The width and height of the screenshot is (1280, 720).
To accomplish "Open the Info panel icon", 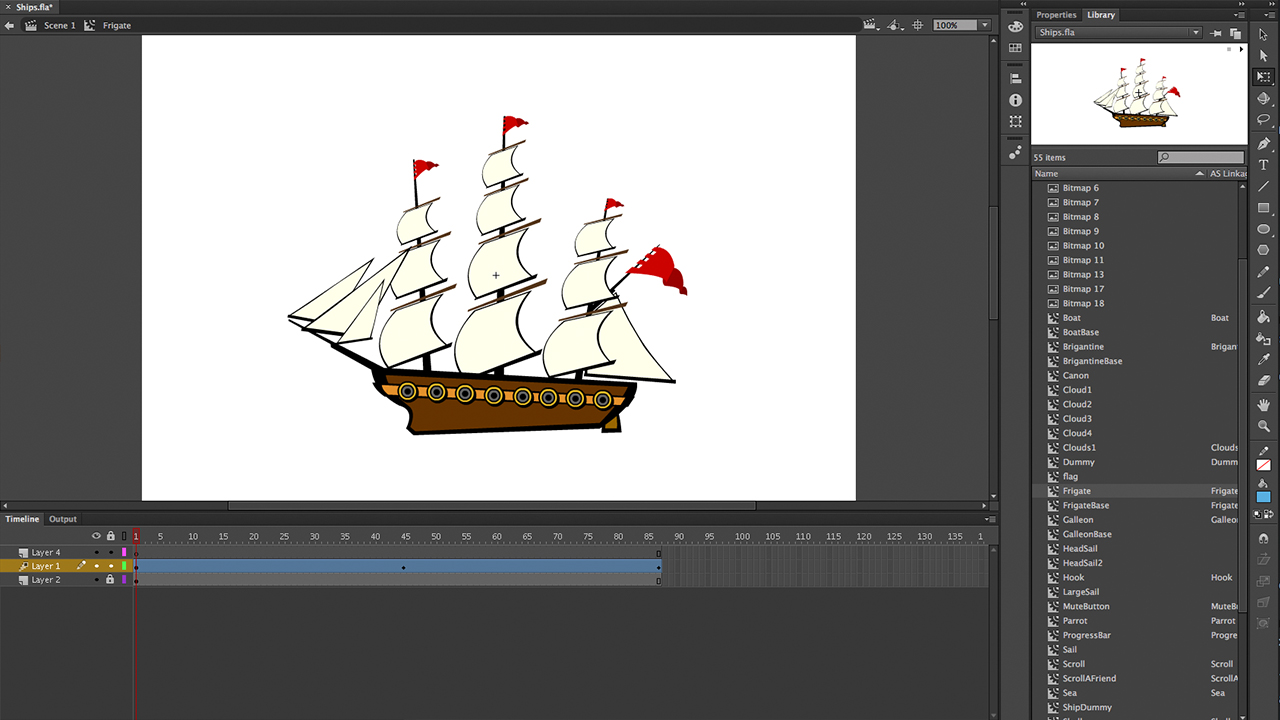I will [1016, 100].
